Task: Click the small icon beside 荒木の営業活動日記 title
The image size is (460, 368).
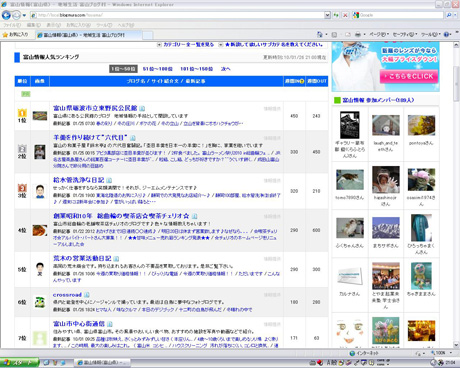Action: pos(116,259)
